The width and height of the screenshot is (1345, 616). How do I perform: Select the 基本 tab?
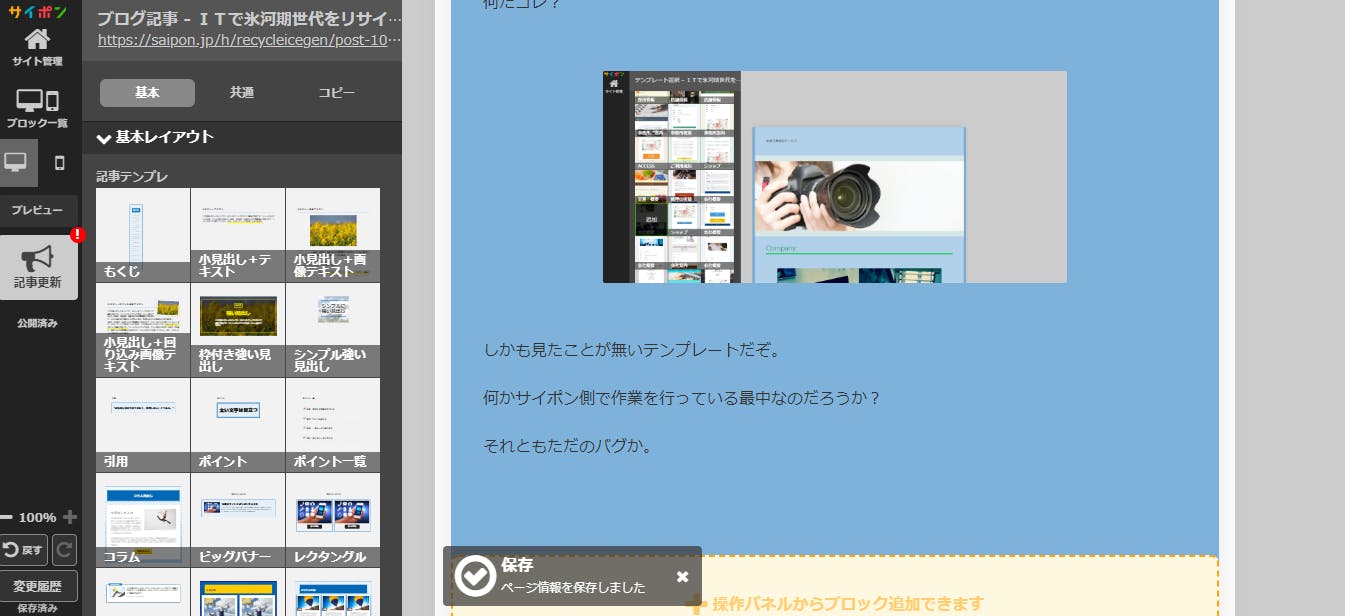coord(147,92)
